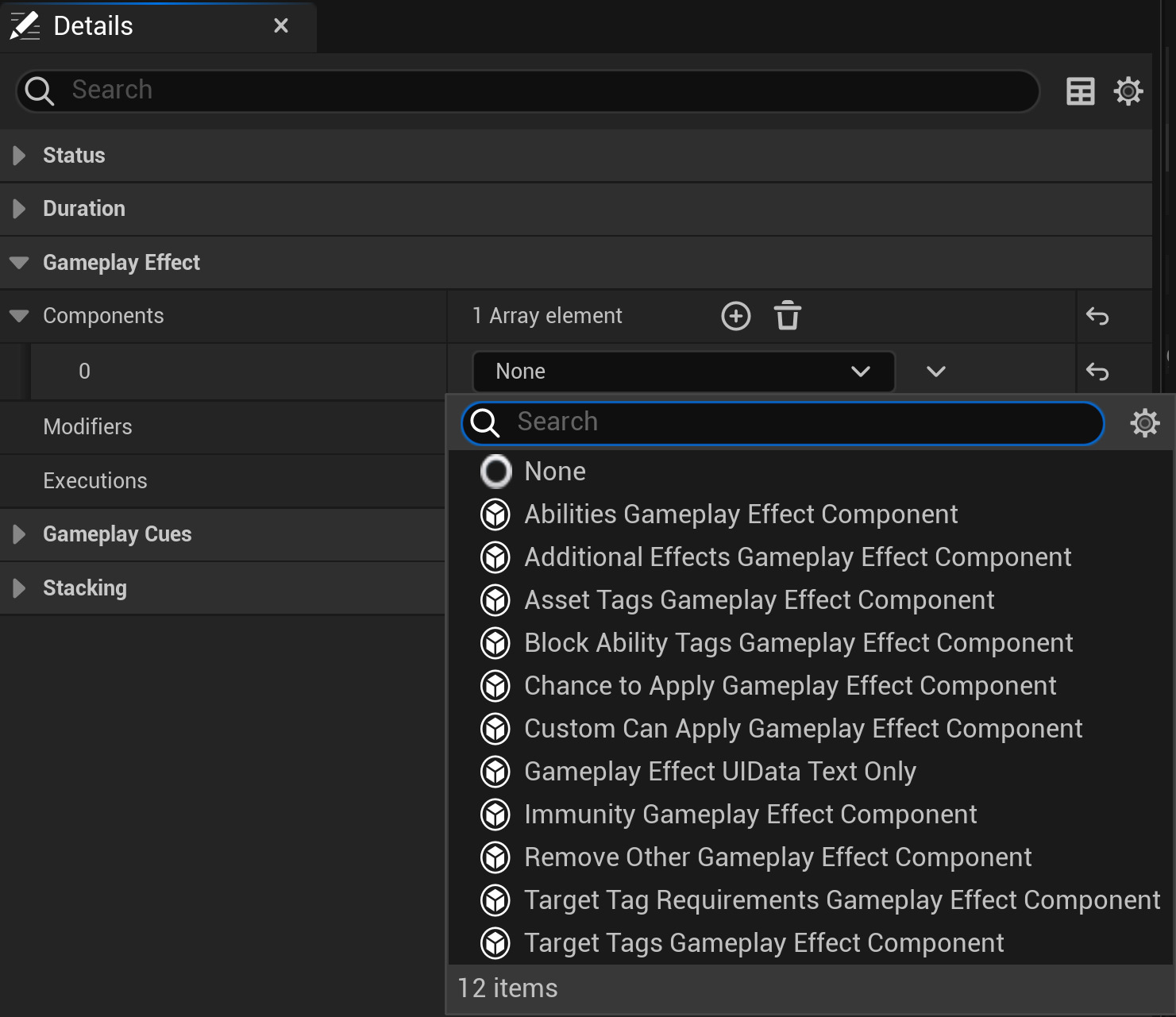
Task: Click the Modifiers property row
Action: point(222,427)
